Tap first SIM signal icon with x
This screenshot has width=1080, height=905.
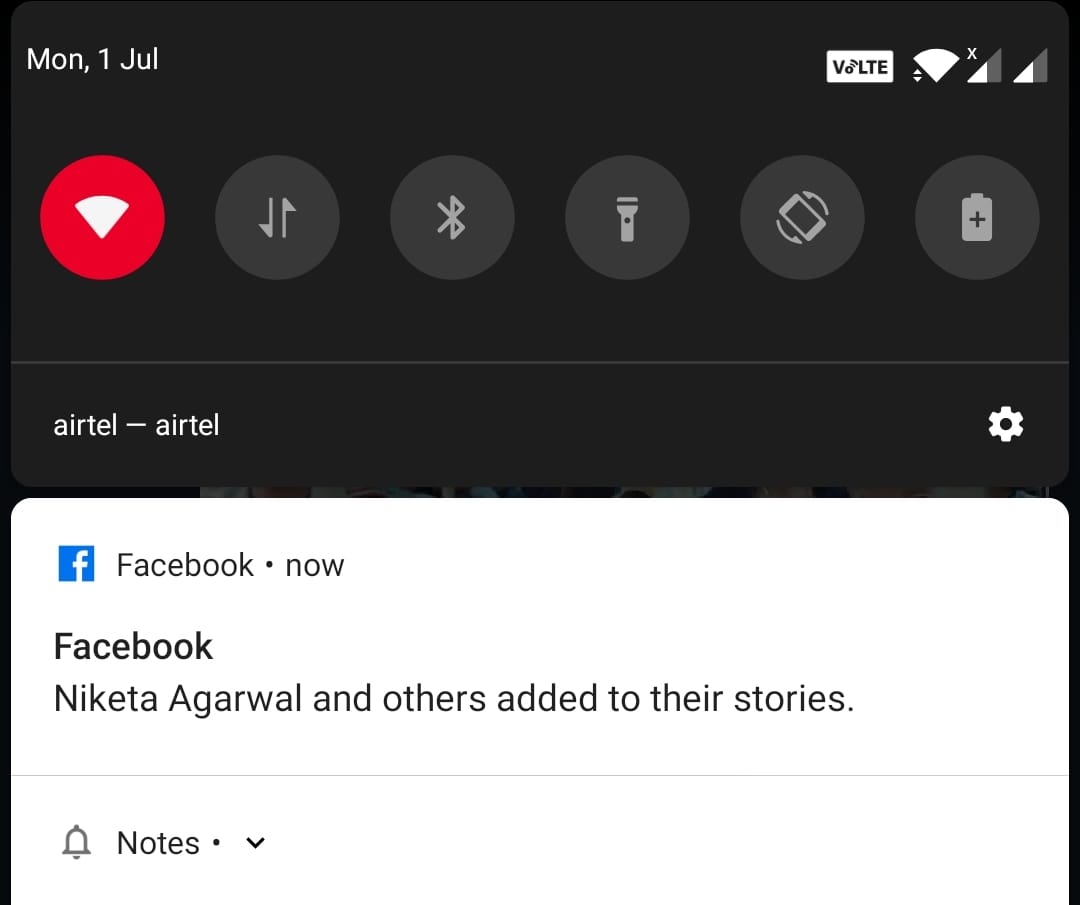[984, 65]
